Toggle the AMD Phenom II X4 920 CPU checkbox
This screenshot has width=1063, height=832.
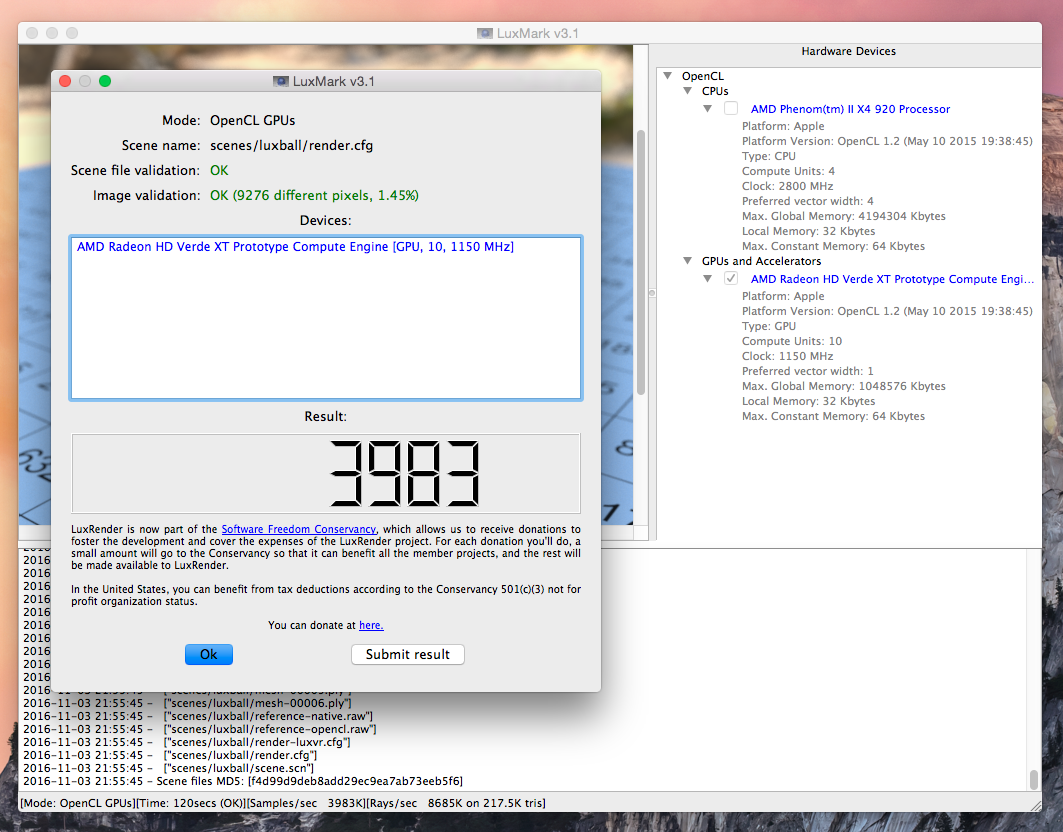pos(731,108)
